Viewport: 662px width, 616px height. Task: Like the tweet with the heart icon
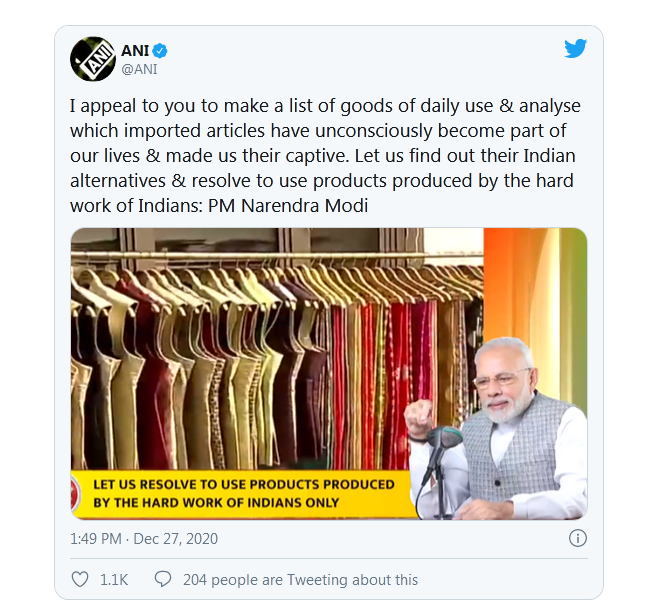click(81, 579)
